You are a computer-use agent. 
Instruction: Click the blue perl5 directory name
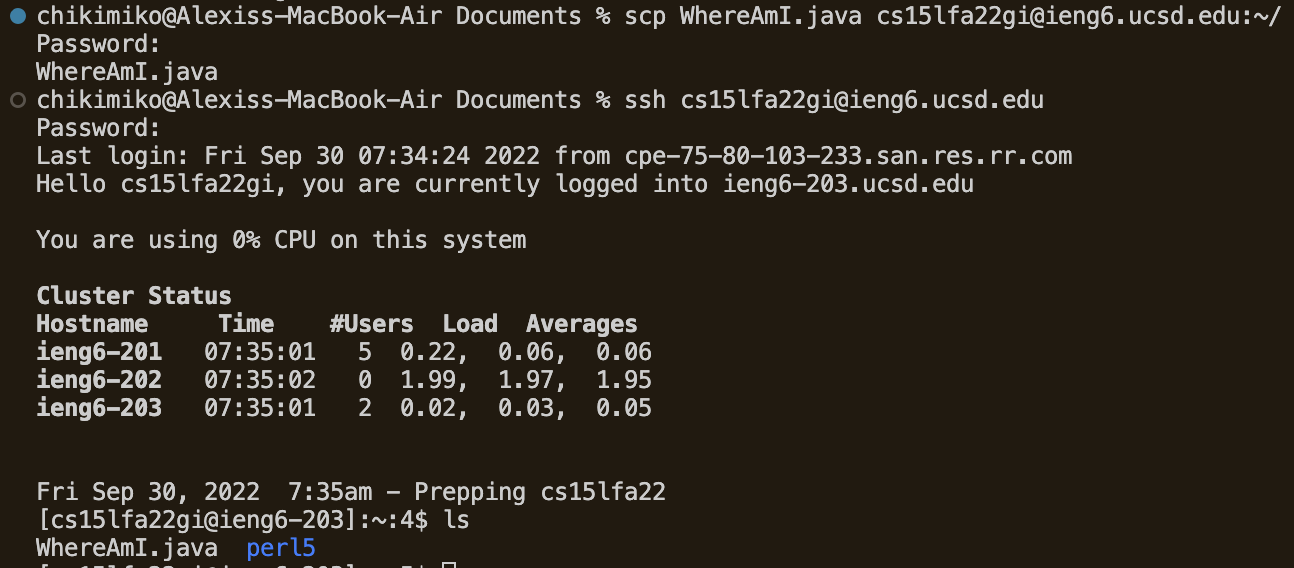pos(281,548)
